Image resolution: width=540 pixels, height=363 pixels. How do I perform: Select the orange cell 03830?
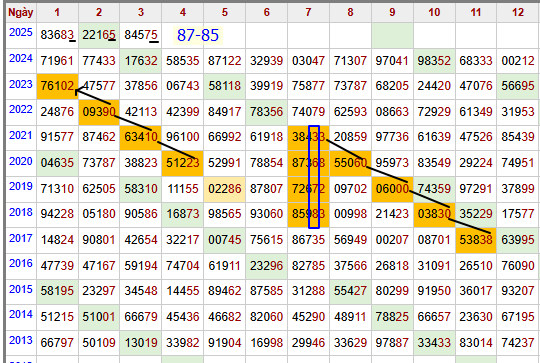[434, 214]
